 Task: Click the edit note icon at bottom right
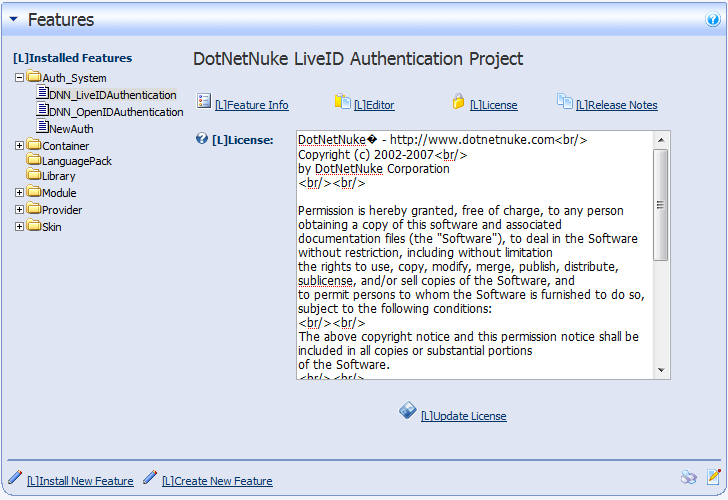(714, 477)
